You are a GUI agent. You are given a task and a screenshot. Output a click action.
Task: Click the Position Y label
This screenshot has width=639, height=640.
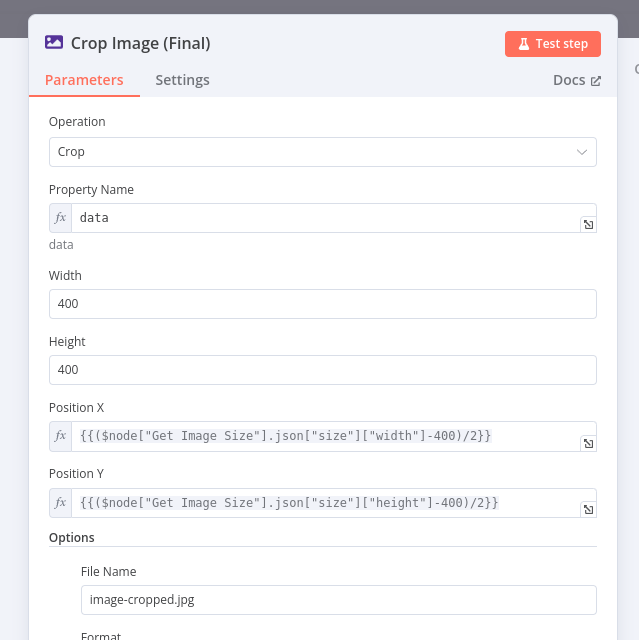coord(76,473)
